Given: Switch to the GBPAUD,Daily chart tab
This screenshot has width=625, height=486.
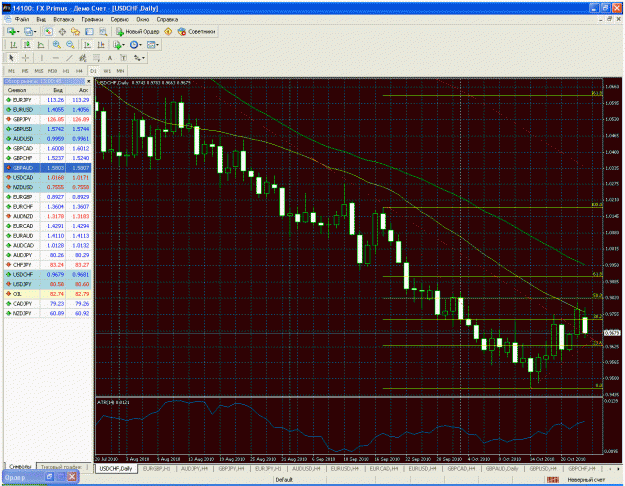Looking at the screenshot, I should coord(502,469).
